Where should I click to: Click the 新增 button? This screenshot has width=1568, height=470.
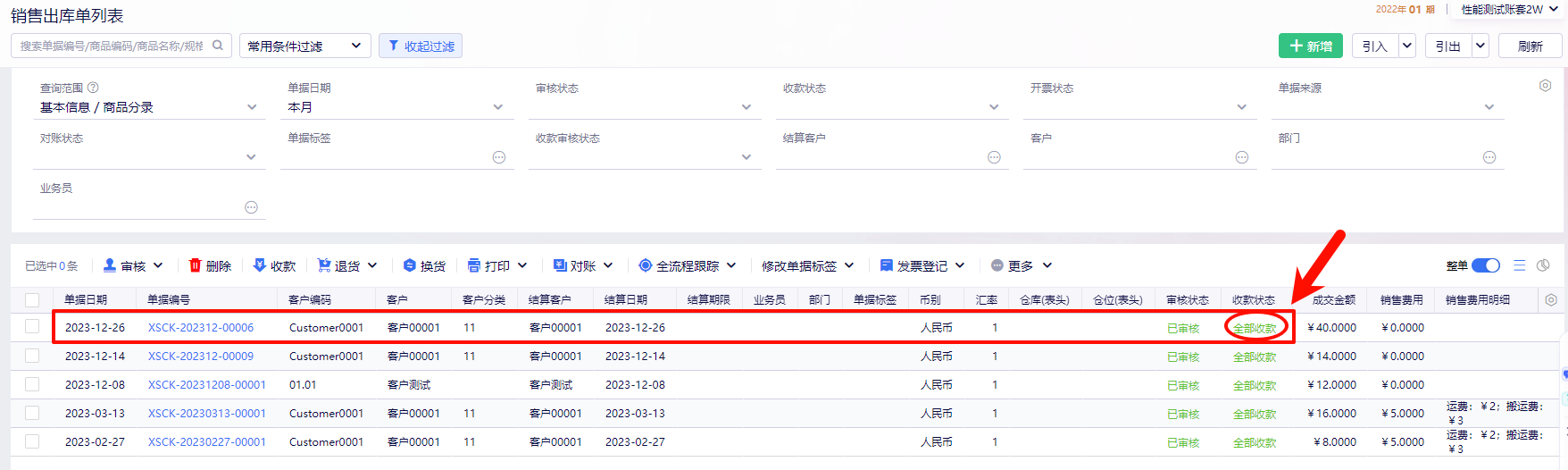tap(1310, 46)
